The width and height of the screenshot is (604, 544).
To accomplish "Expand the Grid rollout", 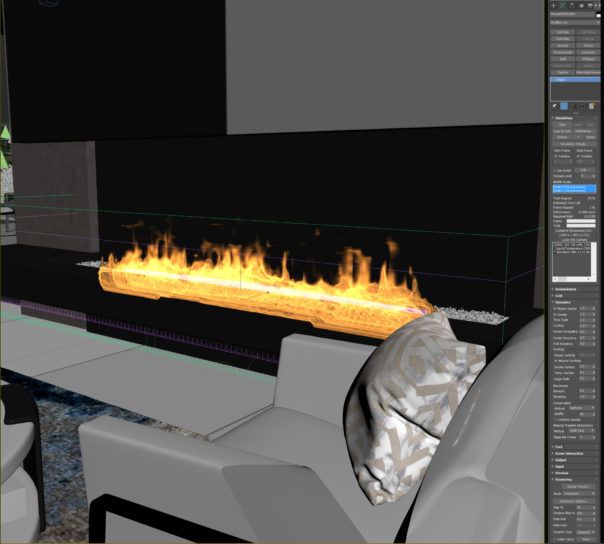I will point(559,296).
